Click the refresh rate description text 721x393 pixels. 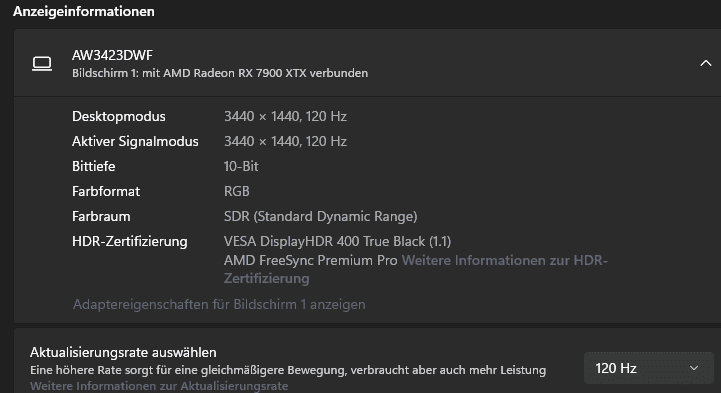coord(288,370)
